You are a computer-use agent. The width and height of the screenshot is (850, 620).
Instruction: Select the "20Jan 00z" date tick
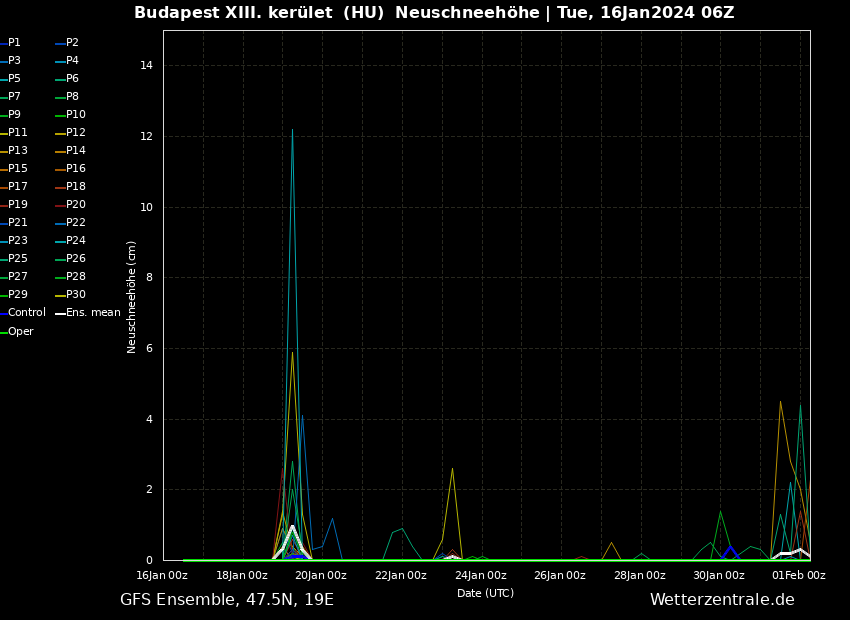(x=321, y=575)
